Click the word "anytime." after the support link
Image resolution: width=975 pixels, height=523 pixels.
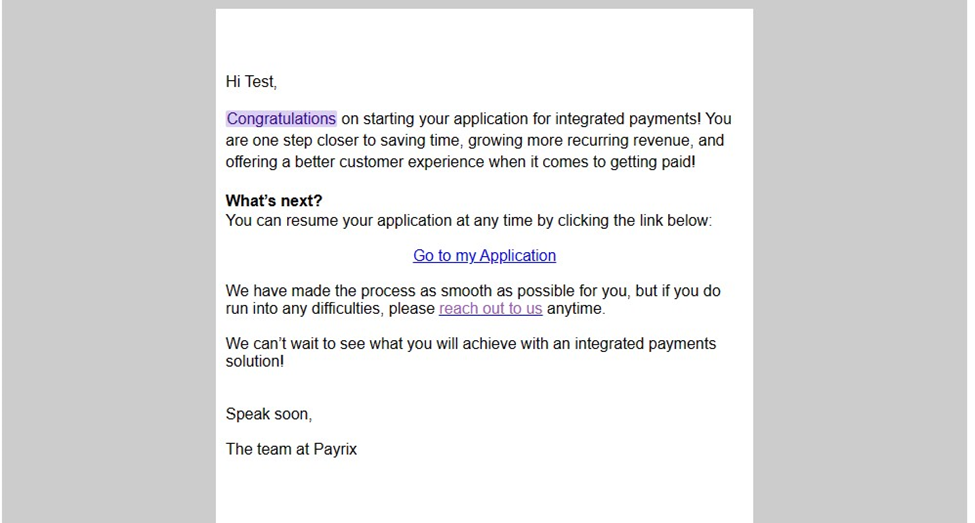(x=576, y=308)
